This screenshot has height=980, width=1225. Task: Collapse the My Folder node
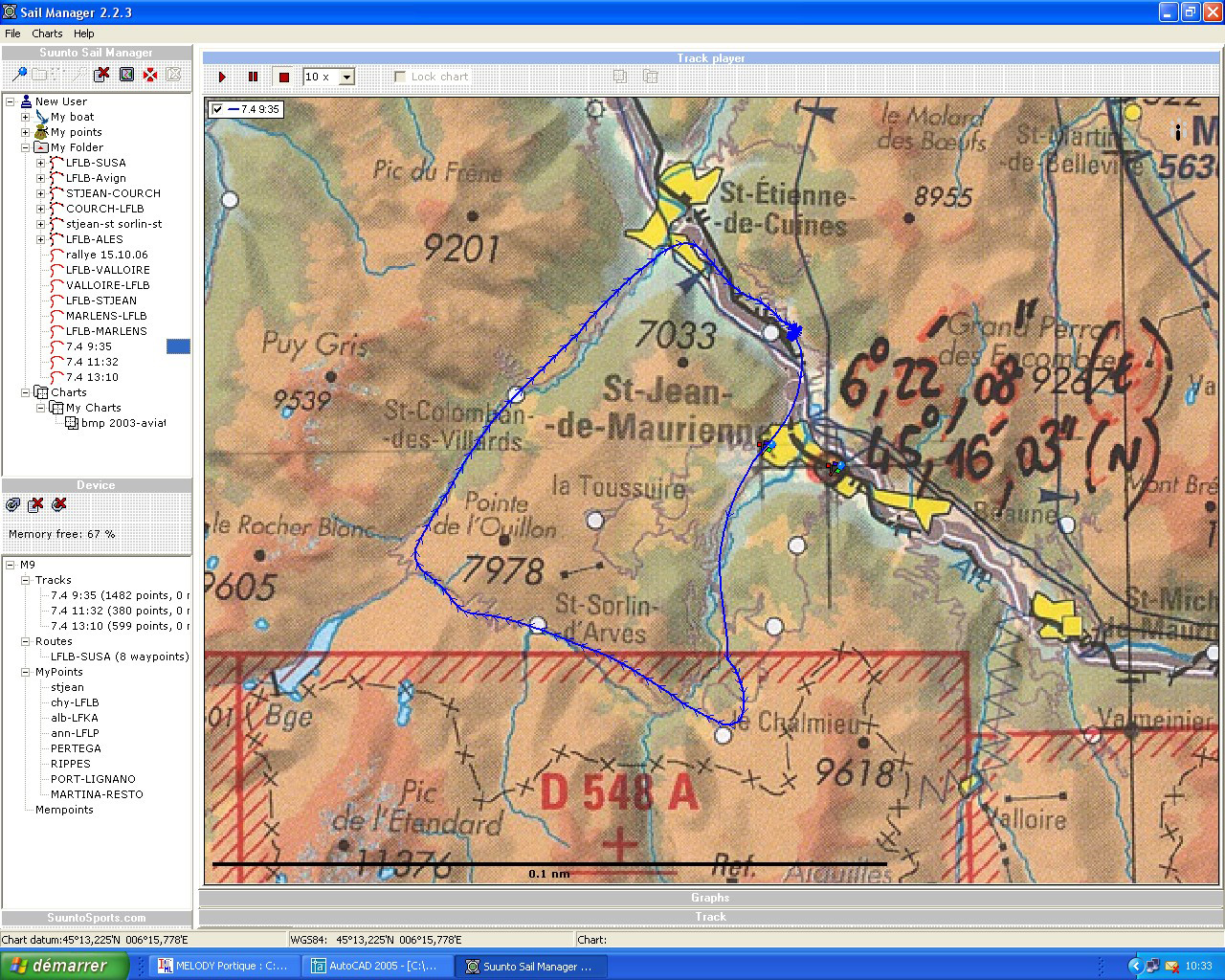pos(25,147)
